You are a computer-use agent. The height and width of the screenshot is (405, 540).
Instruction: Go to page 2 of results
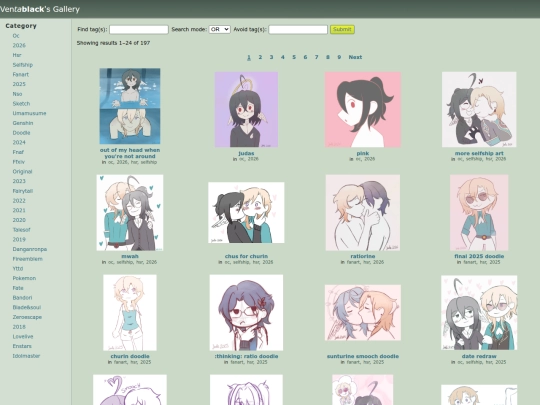[x=260, y=57]
